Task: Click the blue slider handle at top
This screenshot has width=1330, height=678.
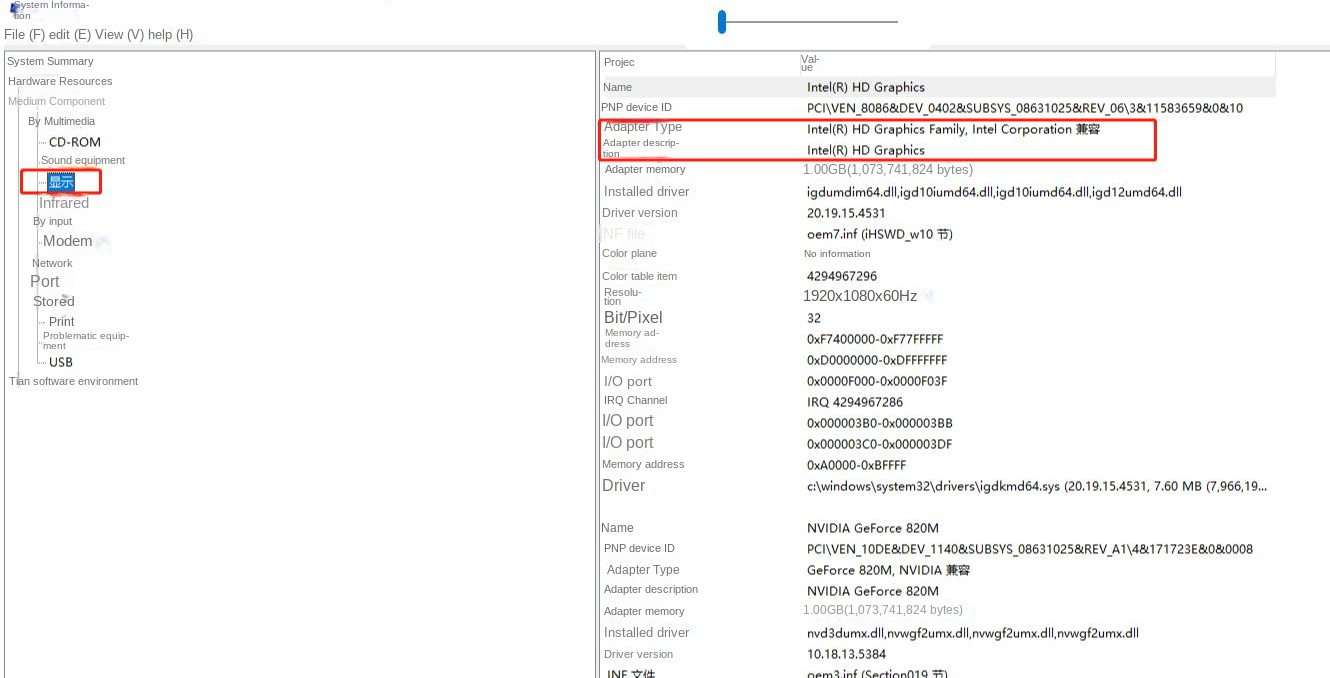Action: [x=722, y=21]
